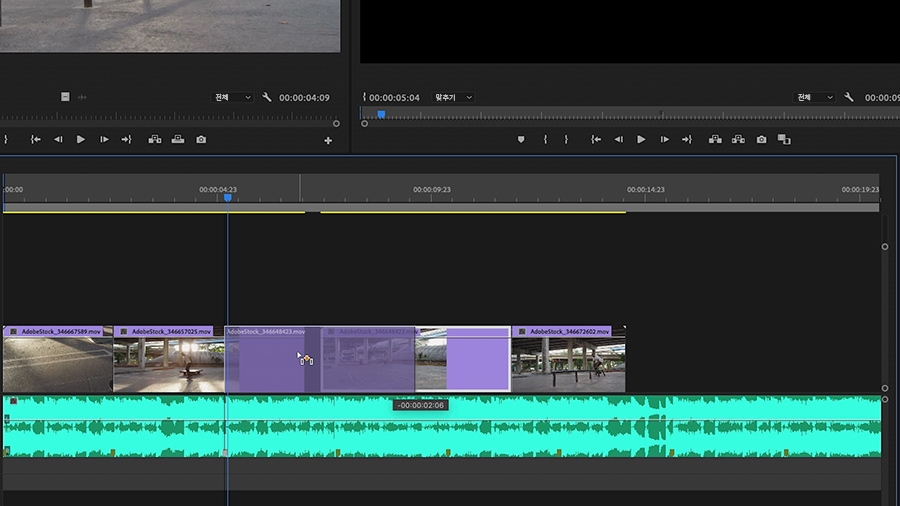Image resolution: width=900 pixels, height=506 pixels.
Task: Play the program monitor sequence
Action: tap(641, 140)
